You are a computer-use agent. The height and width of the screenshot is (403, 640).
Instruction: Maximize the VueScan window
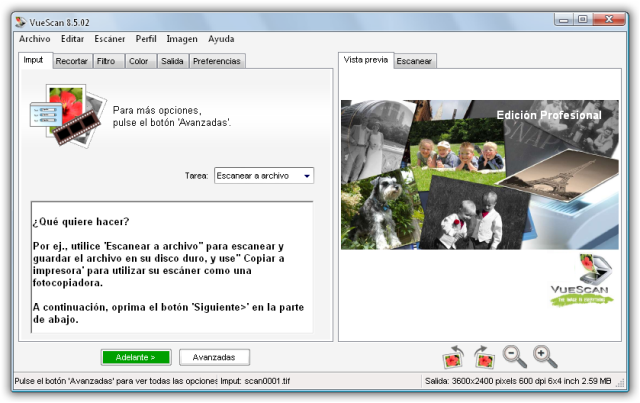(583, 20)
